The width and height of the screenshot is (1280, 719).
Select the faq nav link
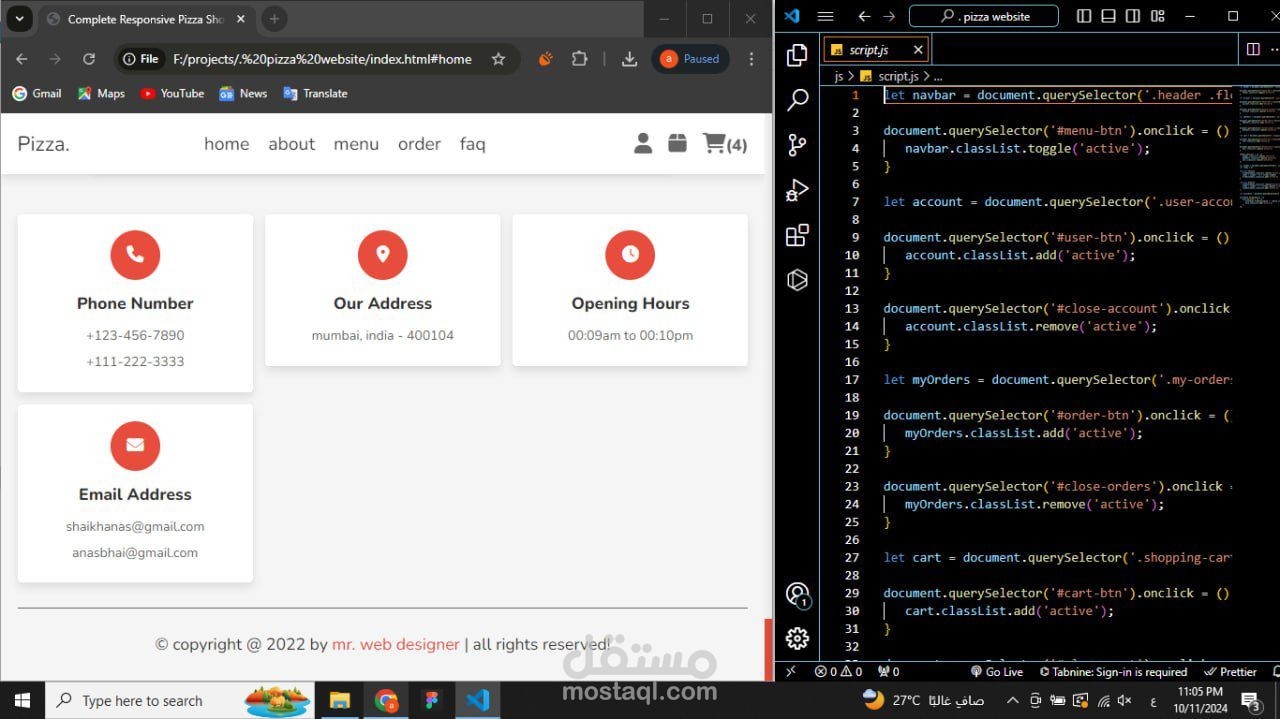472,144
